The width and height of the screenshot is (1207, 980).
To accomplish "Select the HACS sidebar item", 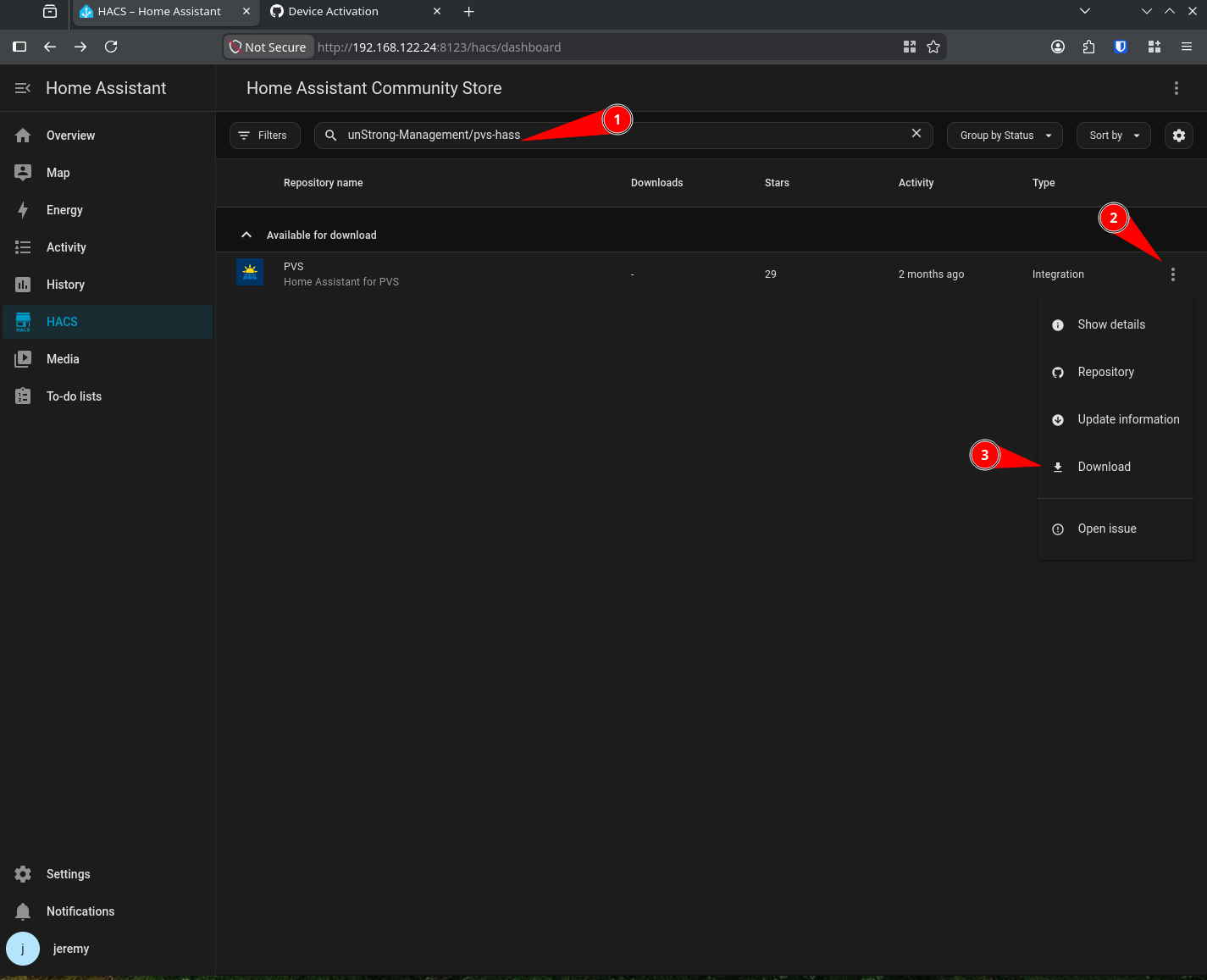I will click(108, 322).
